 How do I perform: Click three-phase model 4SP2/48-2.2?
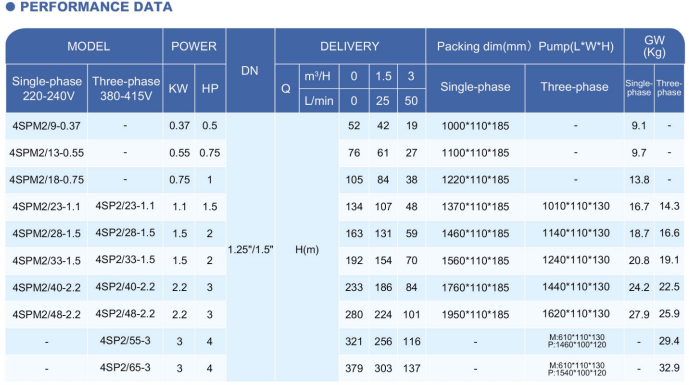click(x=125, y=313)
